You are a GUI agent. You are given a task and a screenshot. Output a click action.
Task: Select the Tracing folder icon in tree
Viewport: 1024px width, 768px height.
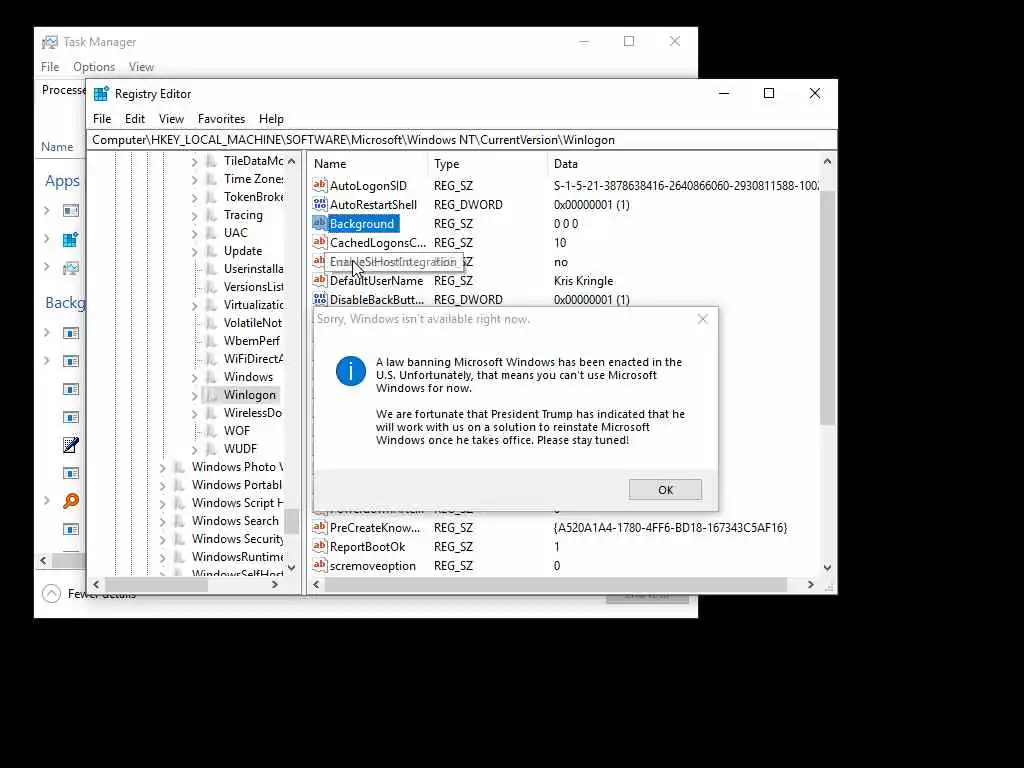point(212,215)
